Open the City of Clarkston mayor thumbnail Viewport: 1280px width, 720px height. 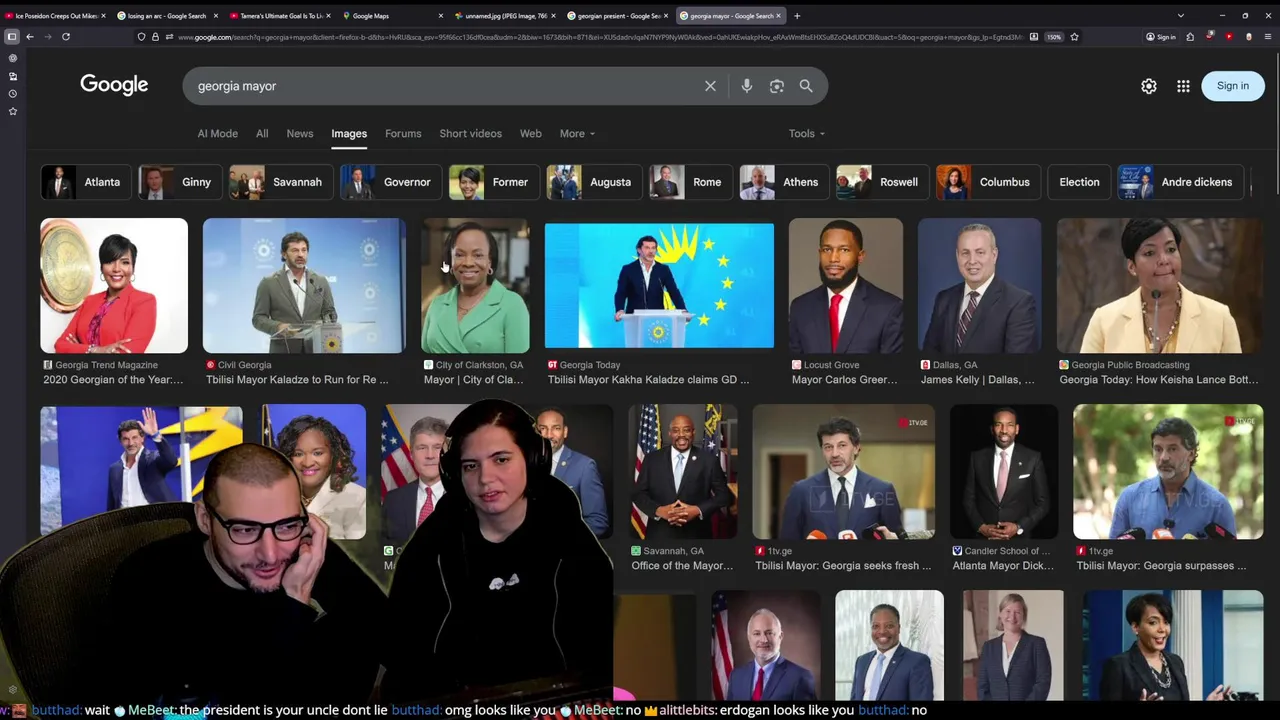point(475,285)
